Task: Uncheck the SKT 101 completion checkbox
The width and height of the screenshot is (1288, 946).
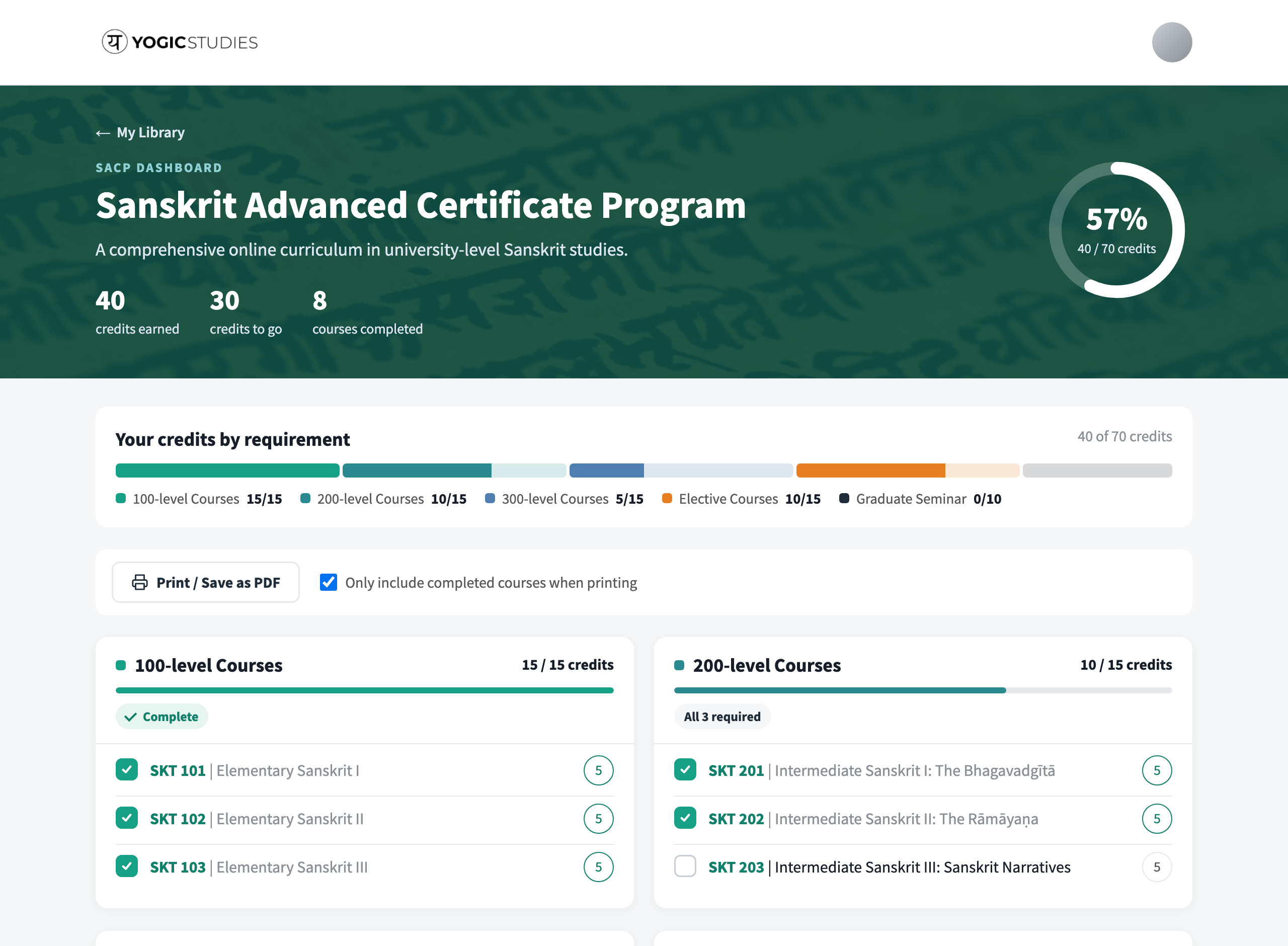Action: point(126,770)
